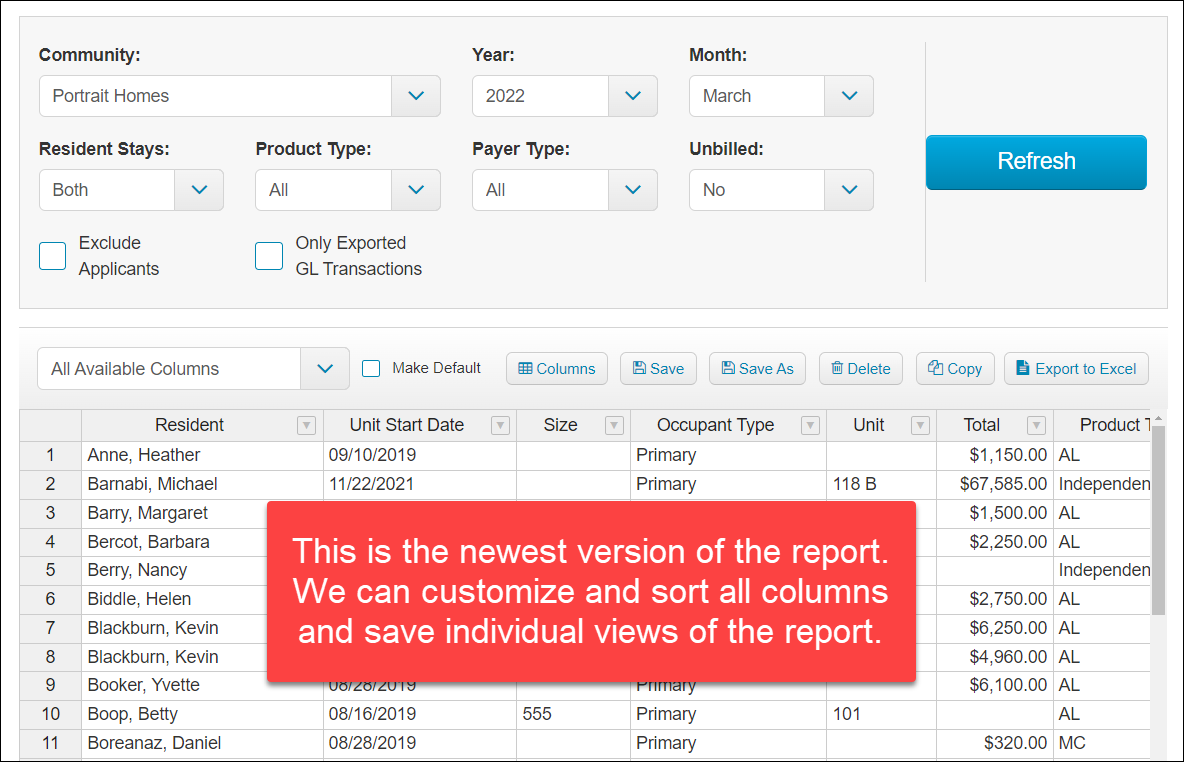1184x762 pixels.
Task: Open the filter on Unit Start Date
Action: (500, 425)
